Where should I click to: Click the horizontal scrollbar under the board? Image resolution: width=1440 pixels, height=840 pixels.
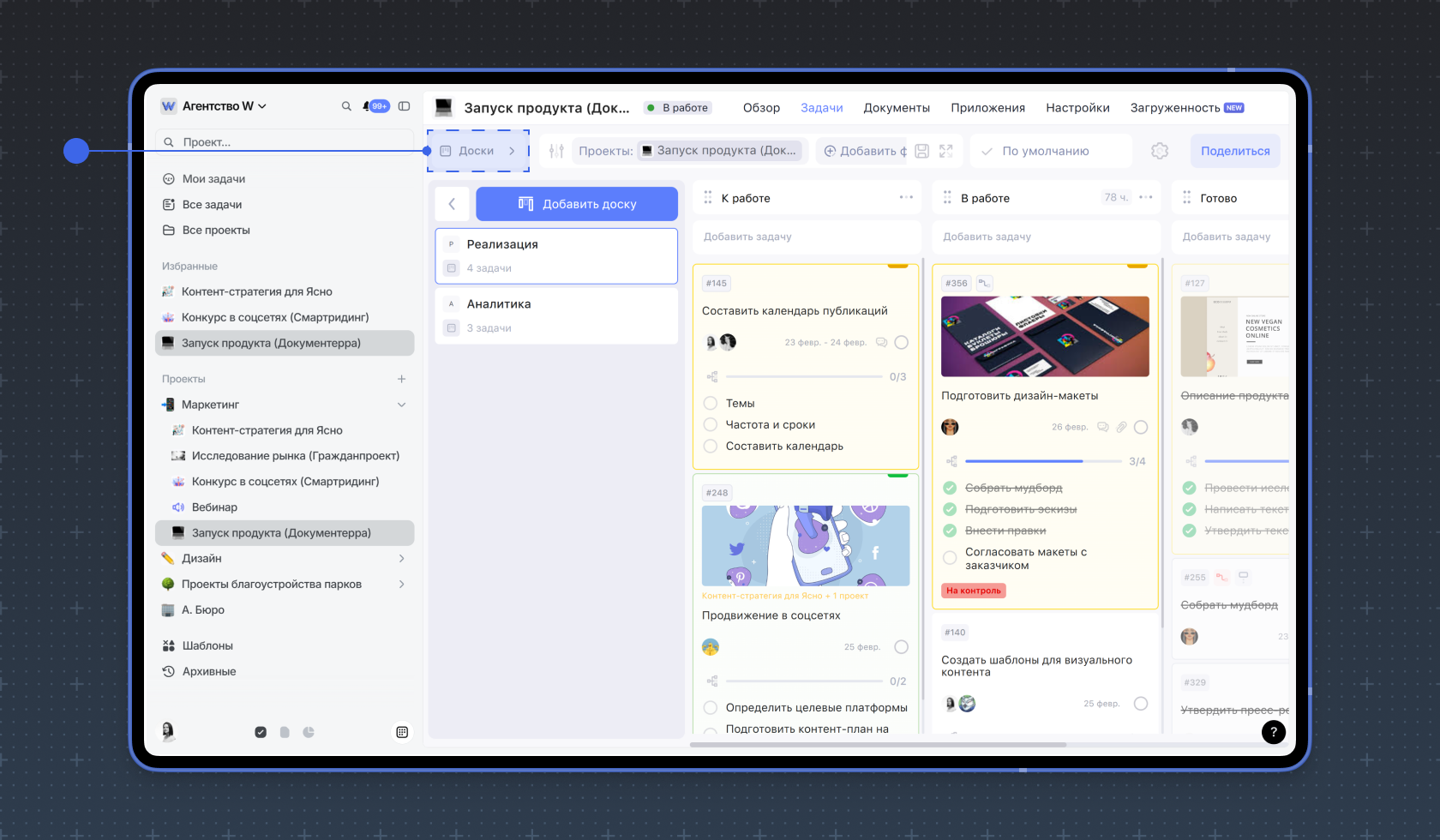(x=878, y=745)
